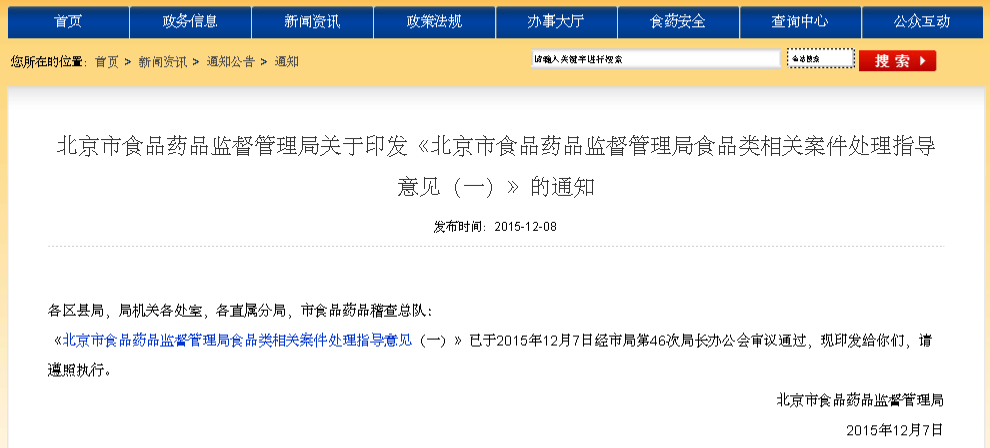The height and width of the screenshot is (448, 990).
Task: Click the article title mentioning 《北京市食品药品监督管理局食品类相关案件处理指导
Action: (x=496, y=167)
